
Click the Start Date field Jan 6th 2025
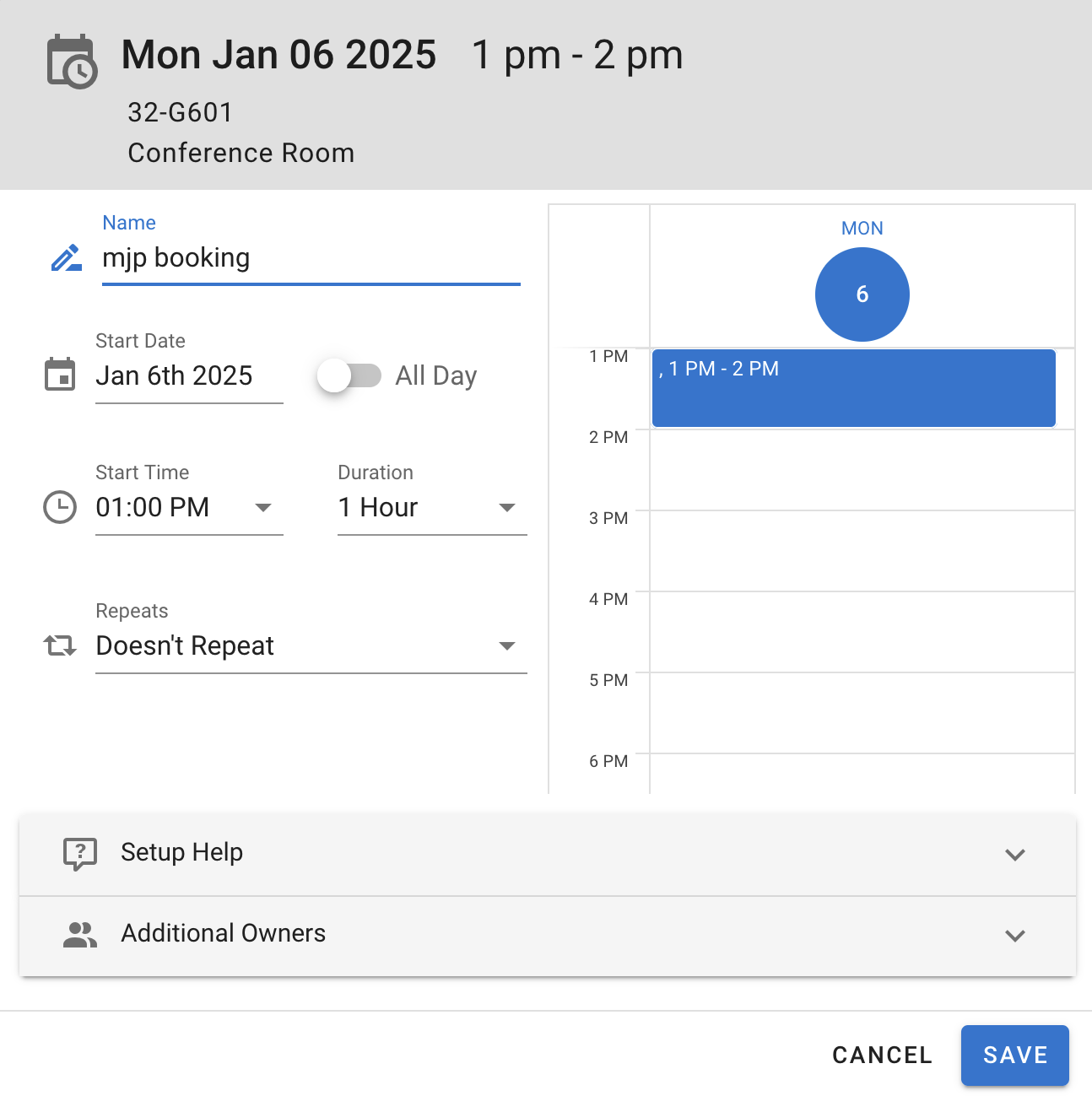[189, 375]
